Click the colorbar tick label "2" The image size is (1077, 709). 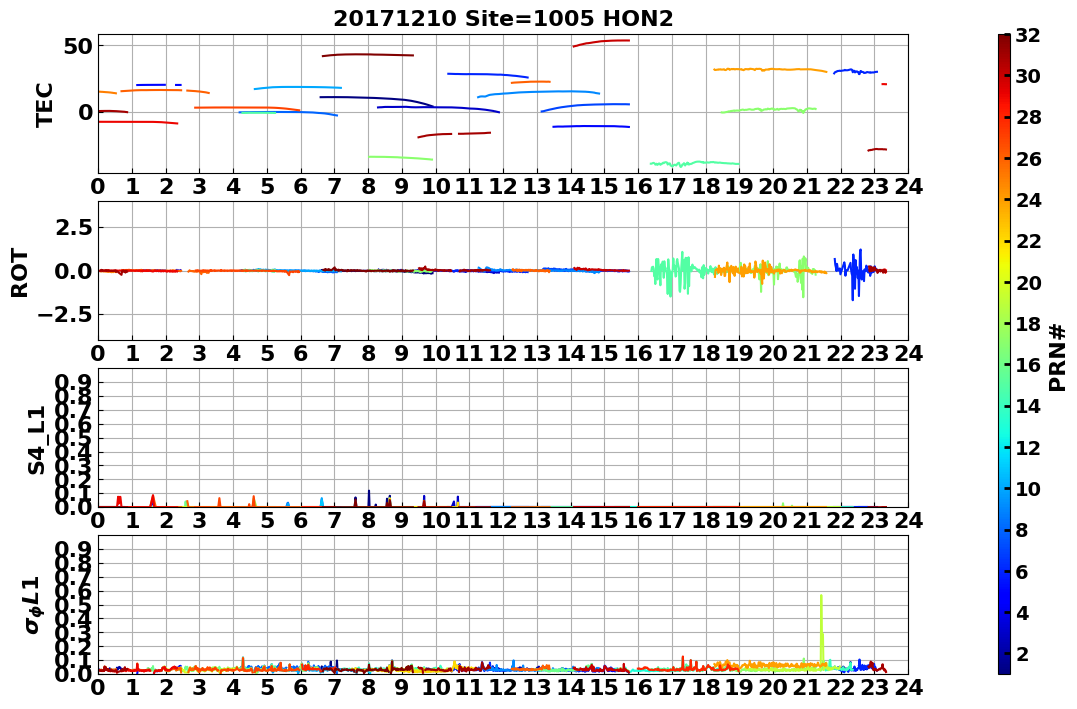coord(1023,653)
